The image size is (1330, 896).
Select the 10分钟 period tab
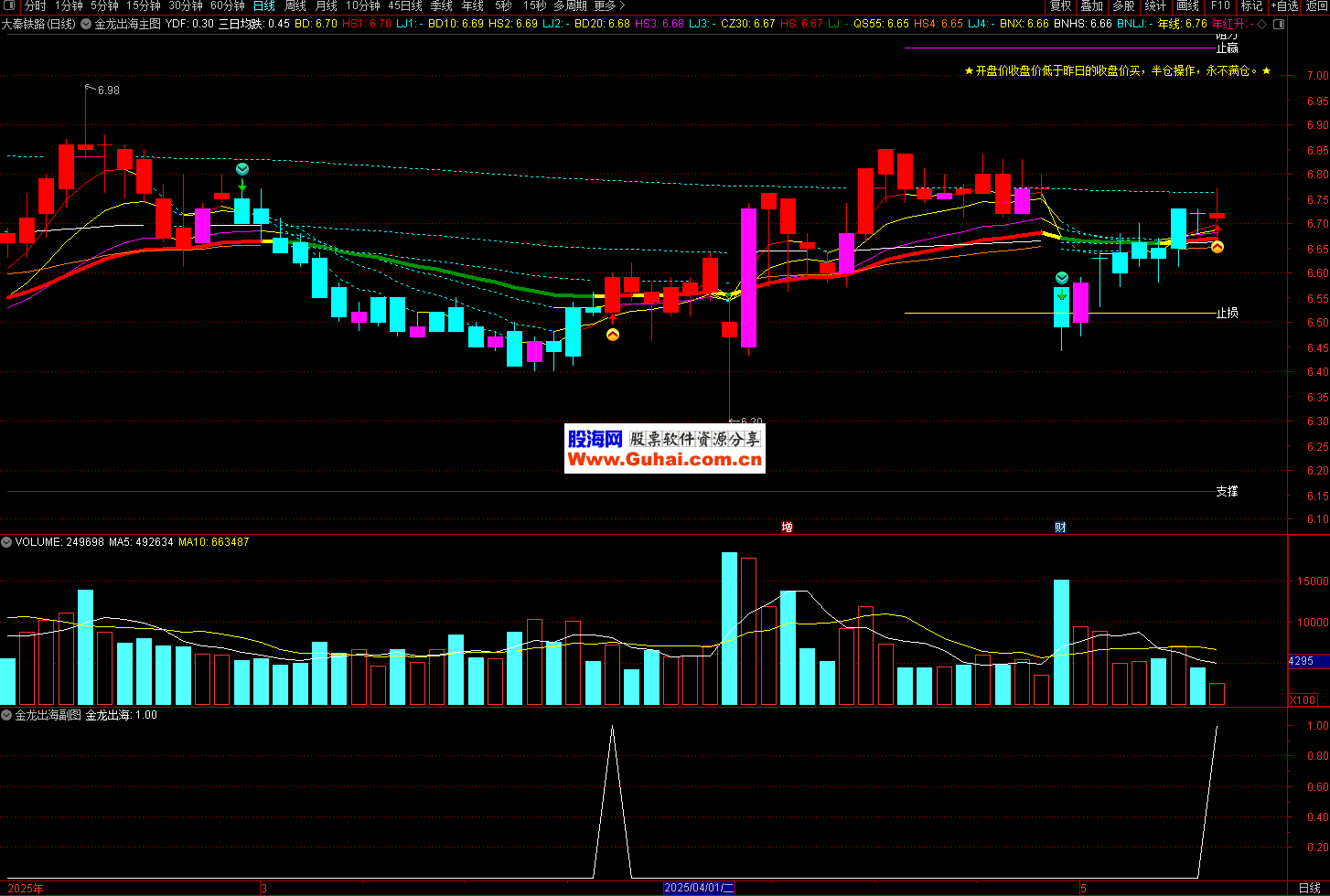[x=363, y=6]
